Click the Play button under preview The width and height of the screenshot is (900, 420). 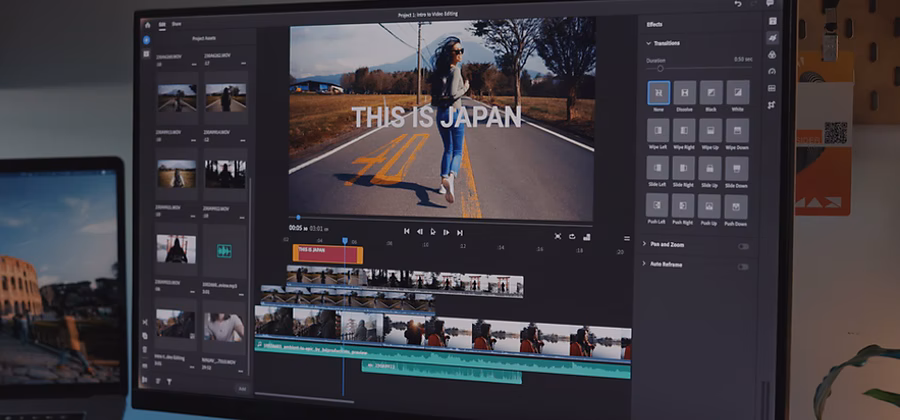[x=433, y=232]
